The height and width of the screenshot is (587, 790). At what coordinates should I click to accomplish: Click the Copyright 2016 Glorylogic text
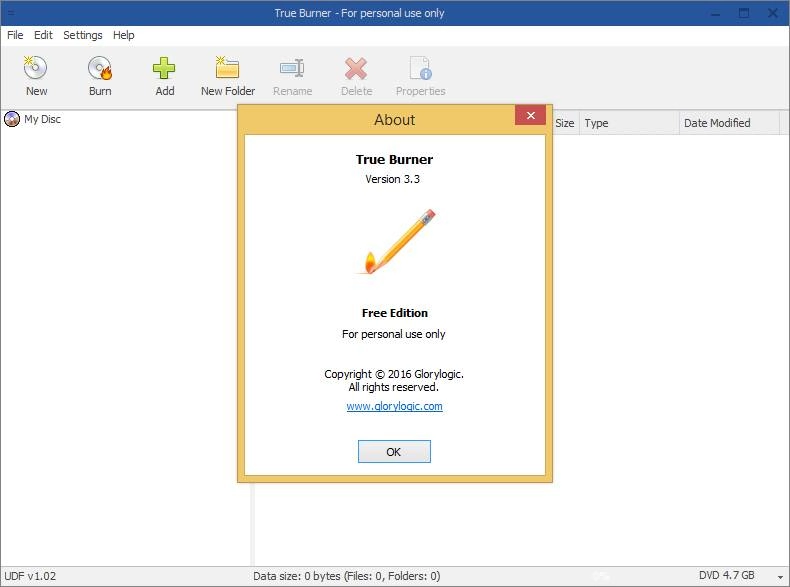coord(393,374)
